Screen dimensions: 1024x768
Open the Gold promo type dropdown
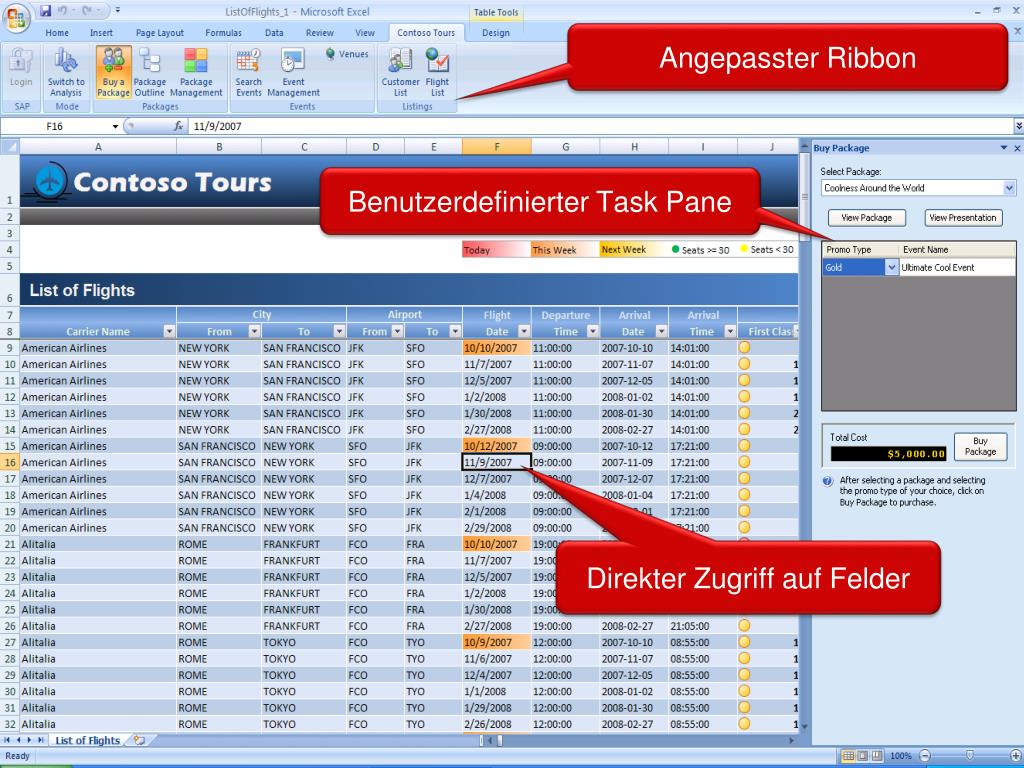click(891, 267)
